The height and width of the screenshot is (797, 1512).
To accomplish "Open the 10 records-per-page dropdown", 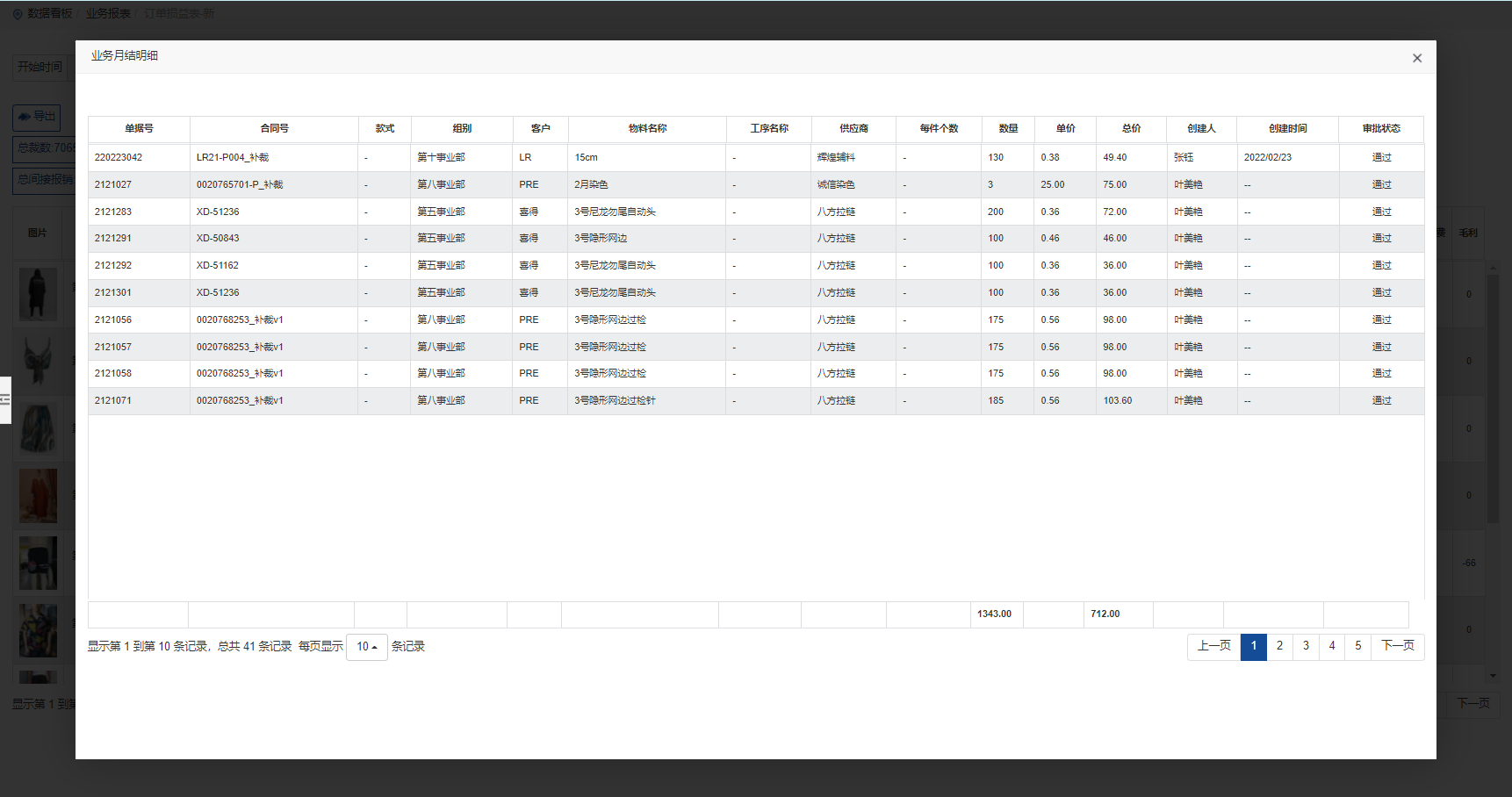I will coord(366,647).
